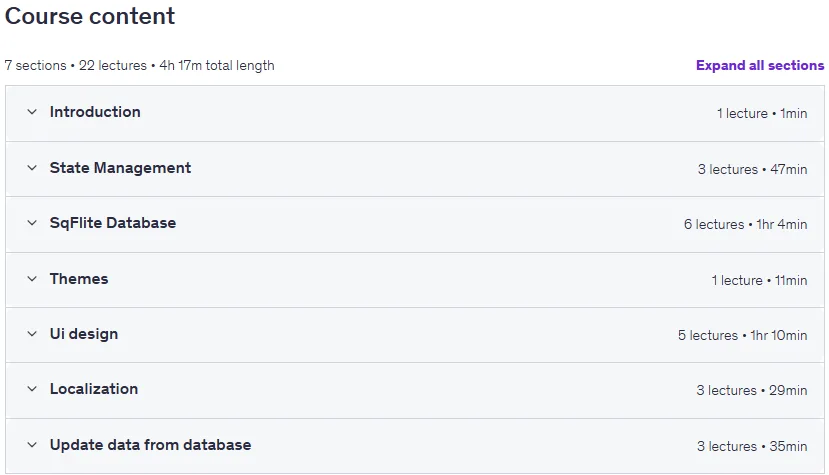Click the Localization row's chevron icon
The width and height of the screenshot is (829, 475).
point(32,389)
